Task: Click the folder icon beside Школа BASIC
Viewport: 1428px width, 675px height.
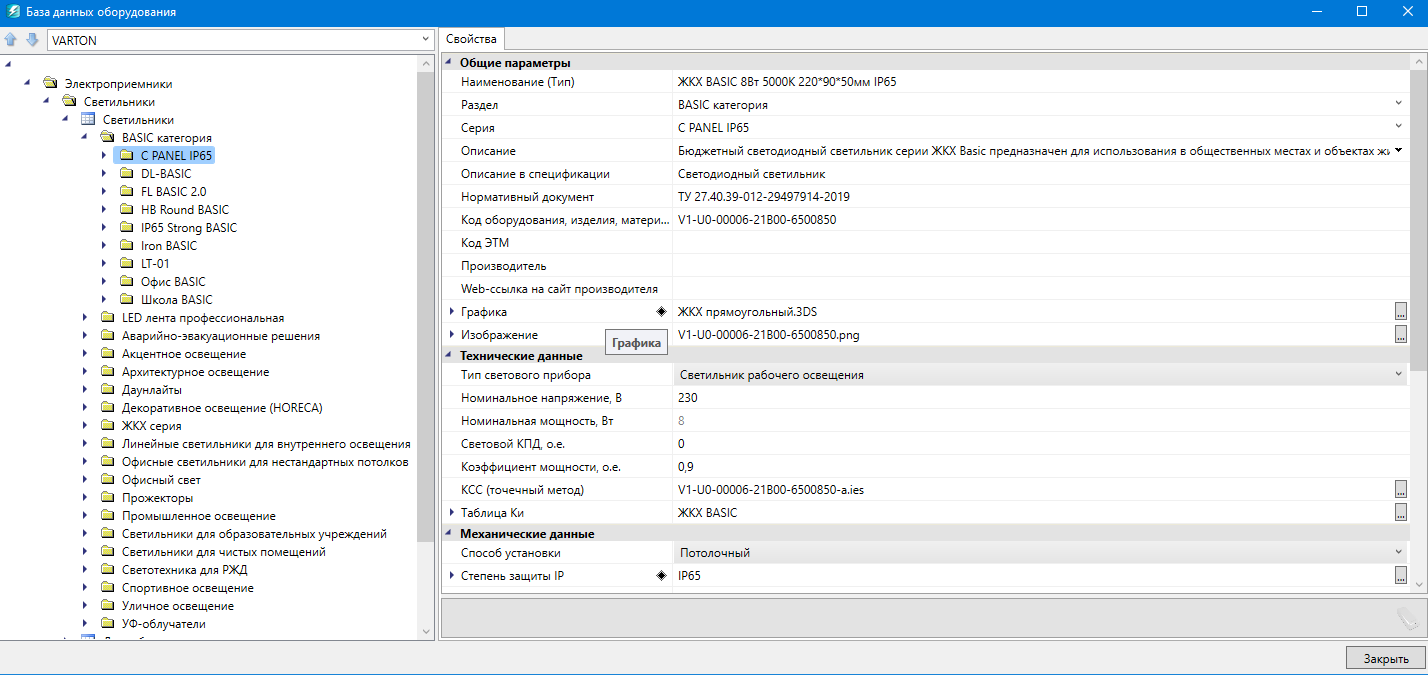Action: pos(126,300)
